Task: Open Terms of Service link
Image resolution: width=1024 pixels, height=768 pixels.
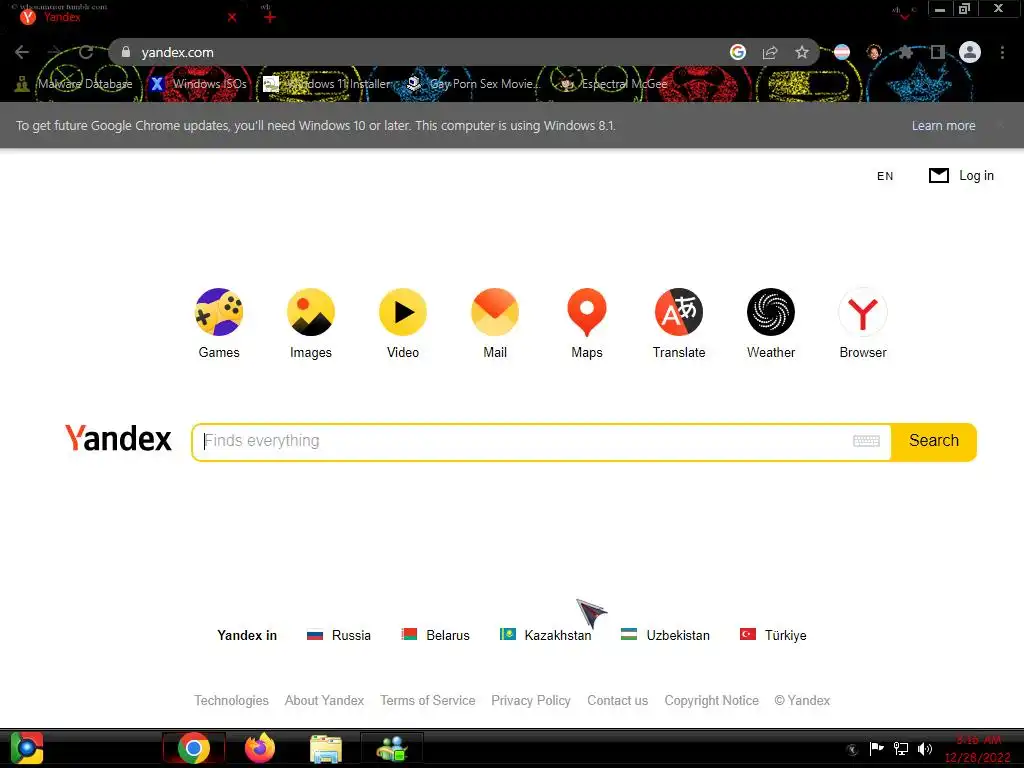Action: click(428, 701)
